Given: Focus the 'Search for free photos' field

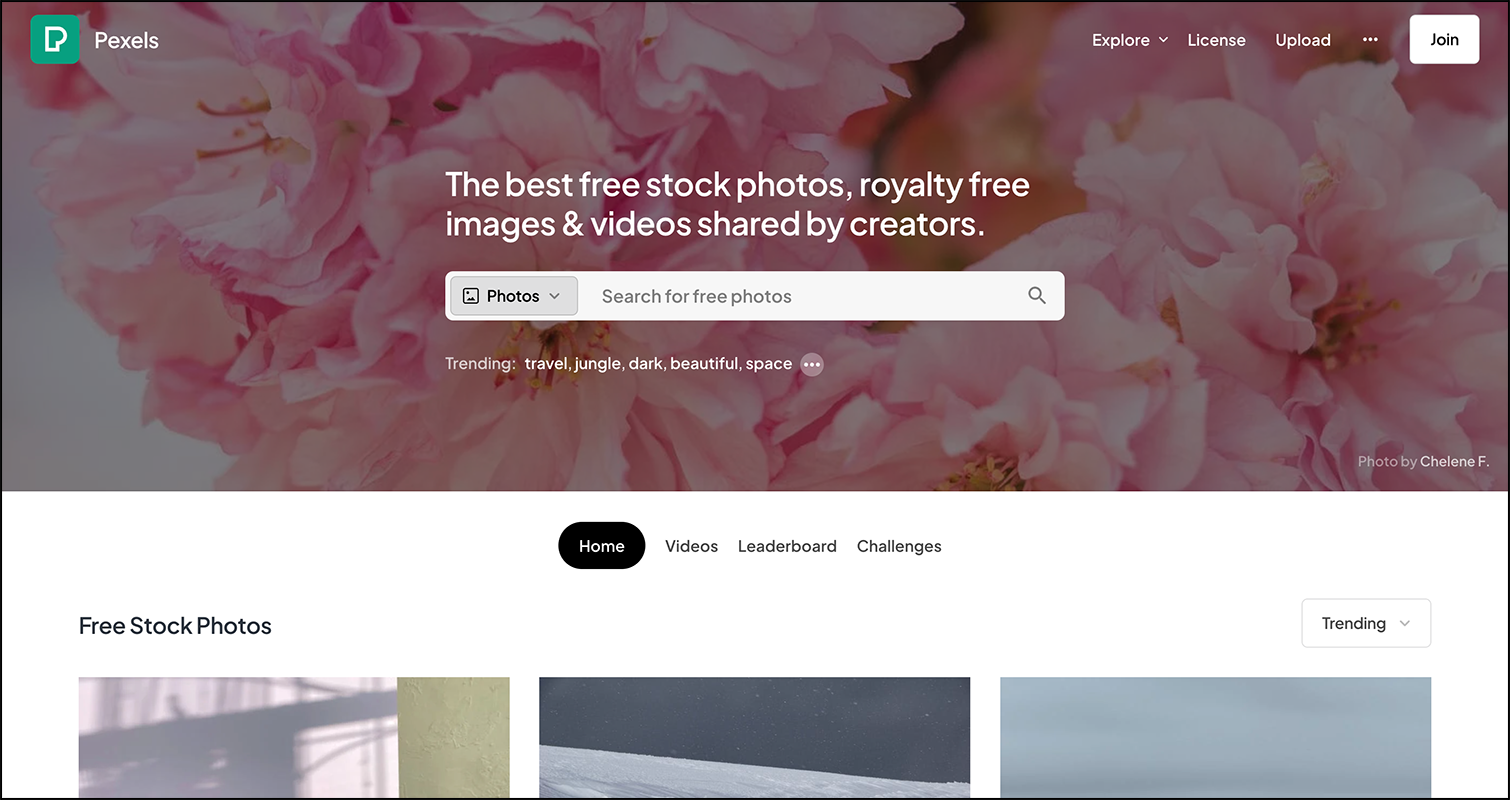Looking at the screenshot, I should 805,296.
